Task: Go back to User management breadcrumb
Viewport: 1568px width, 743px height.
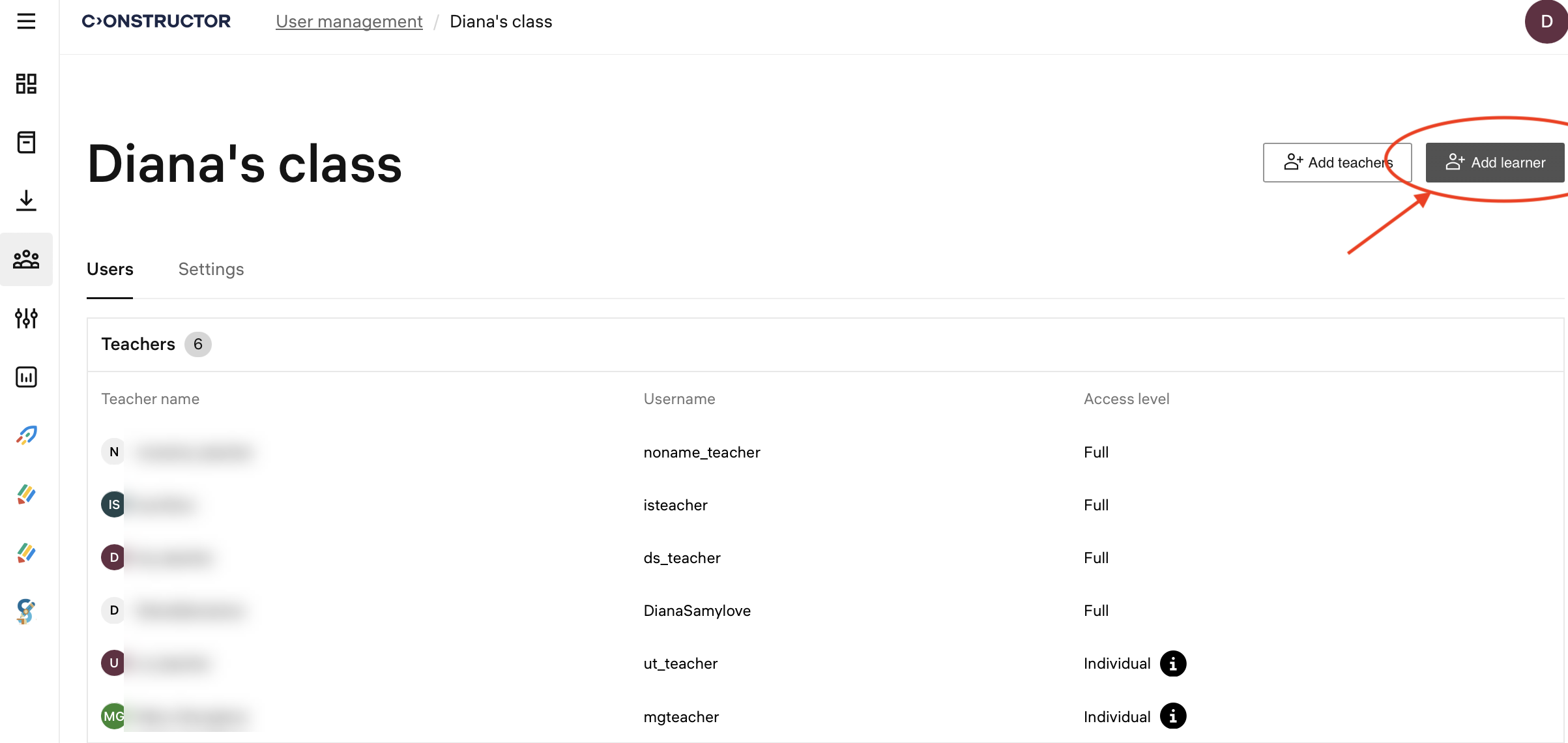Action: 349,22
